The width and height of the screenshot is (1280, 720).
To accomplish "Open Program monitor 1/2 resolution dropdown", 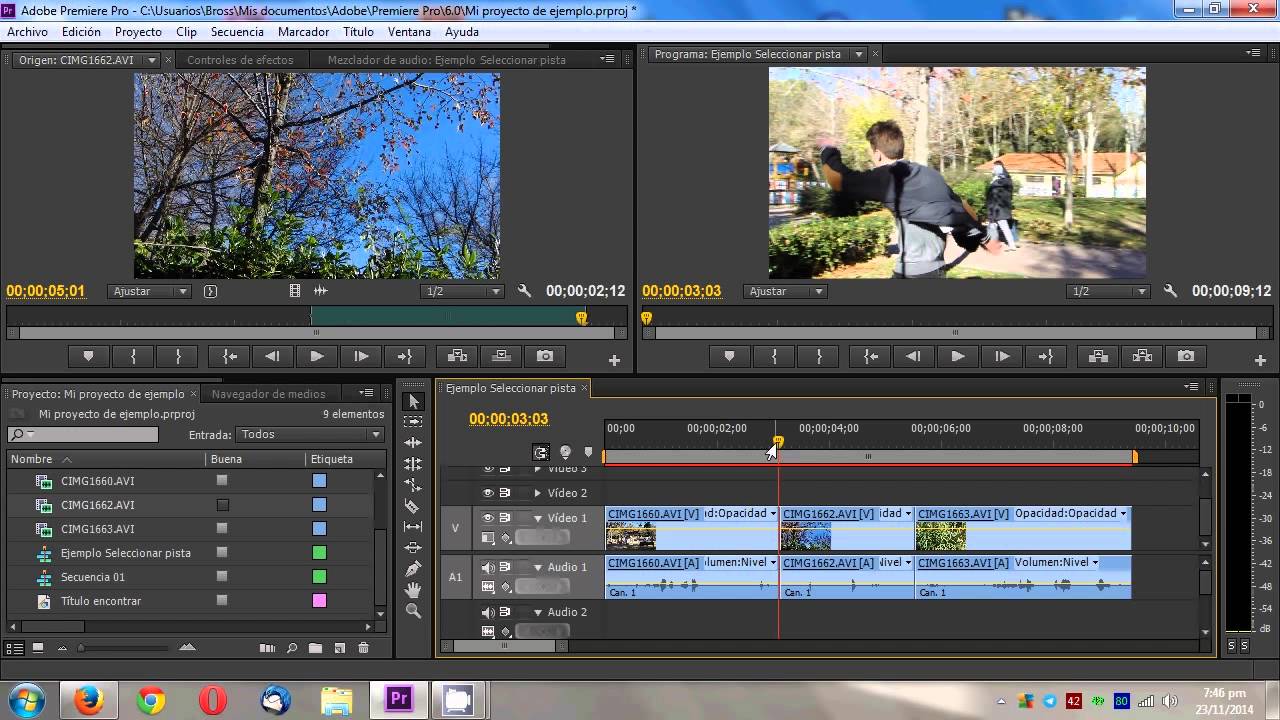I will pos(1108,291).
